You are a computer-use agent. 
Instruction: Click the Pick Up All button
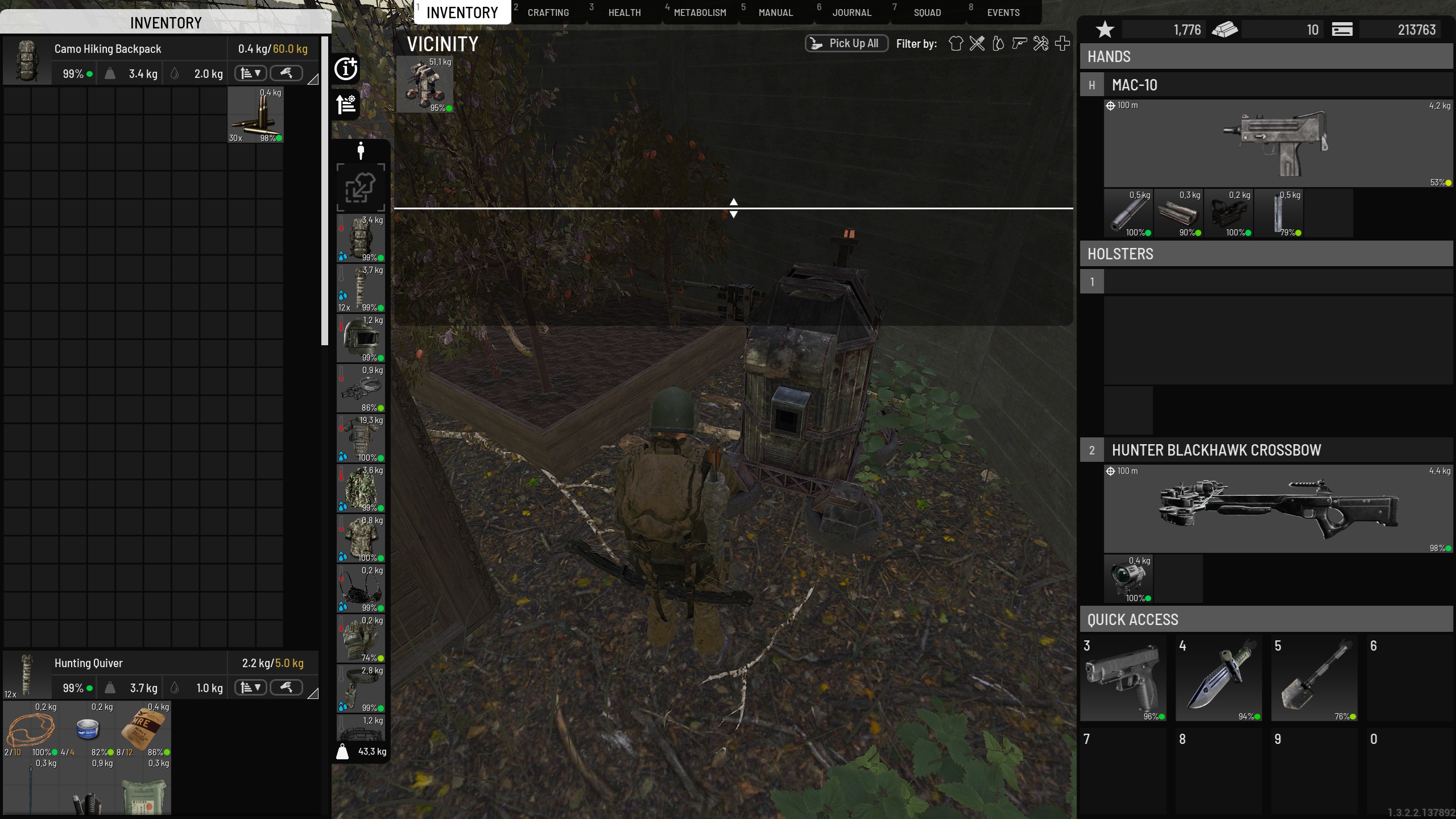(846, 43)
